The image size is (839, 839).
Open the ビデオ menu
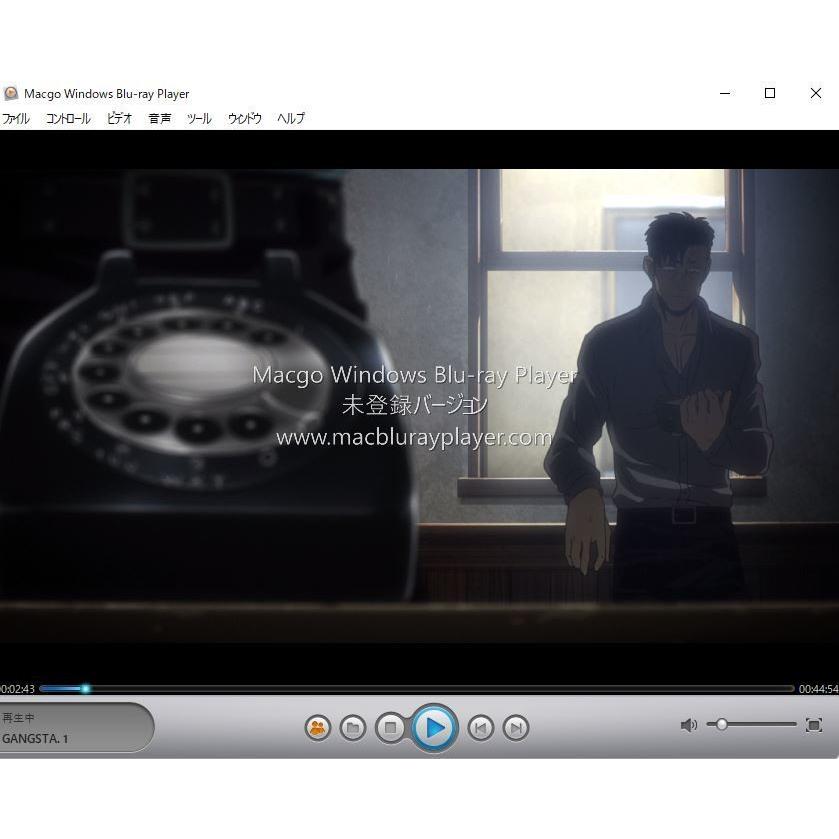[119, 118]
